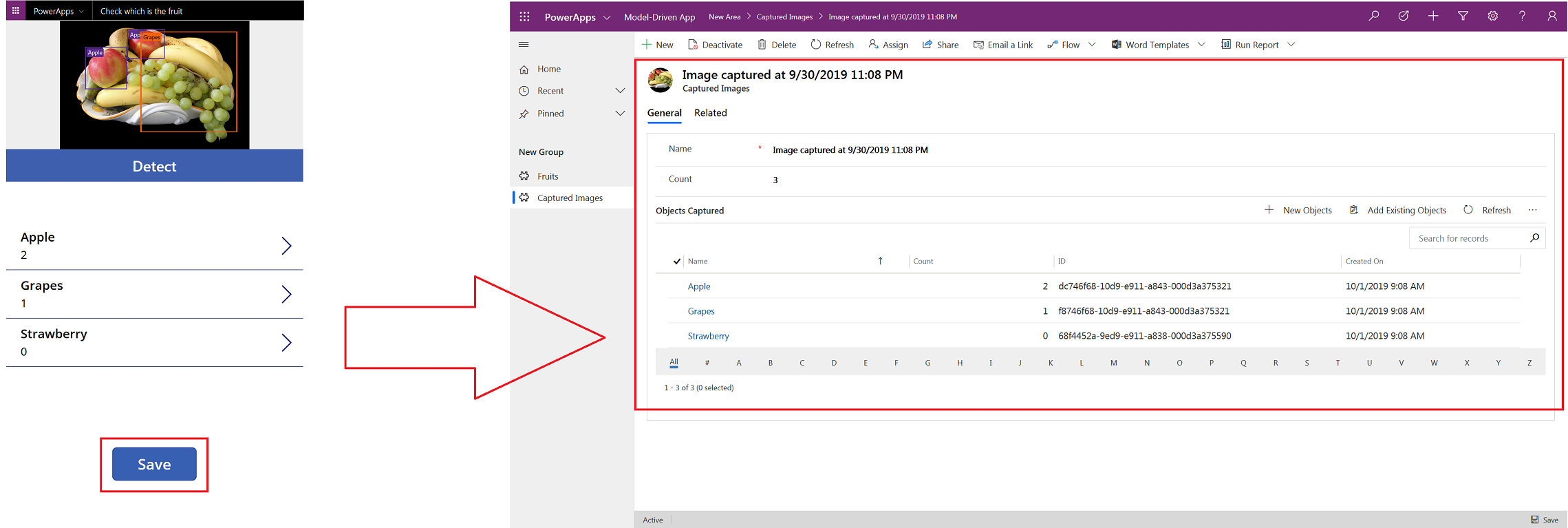
Task: Open the Grapes record link in grid
Action: tap(701, 311)
